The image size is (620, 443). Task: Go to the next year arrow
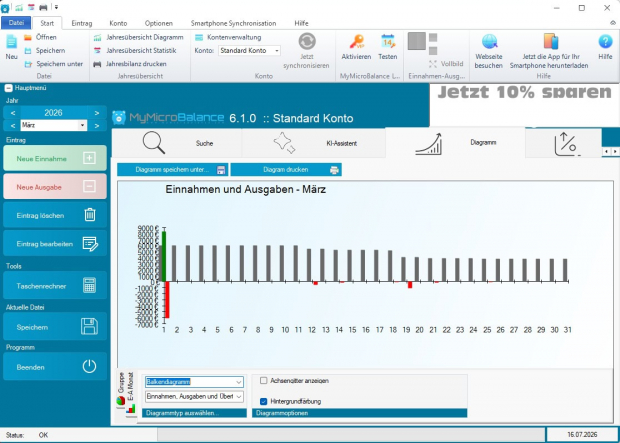coord(97,113)
